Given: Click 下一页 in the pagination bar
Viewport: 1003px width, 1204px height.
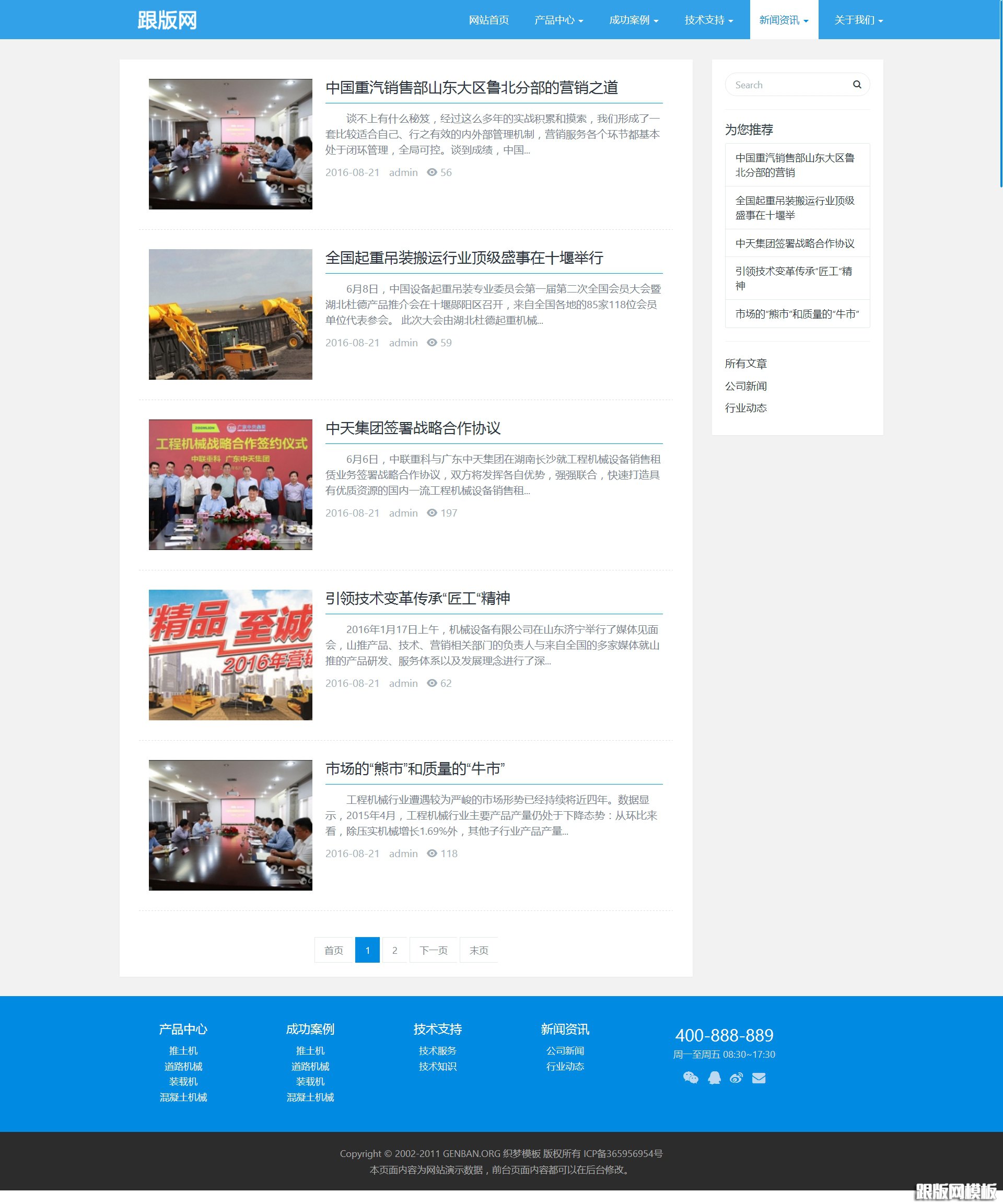Looking at the screenshot, I should (x=434, y=950).
